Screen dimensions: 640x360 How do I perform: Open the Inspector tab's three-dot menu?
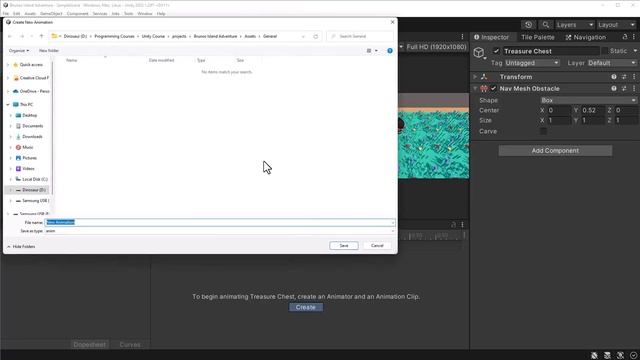(x=634, y=37)
